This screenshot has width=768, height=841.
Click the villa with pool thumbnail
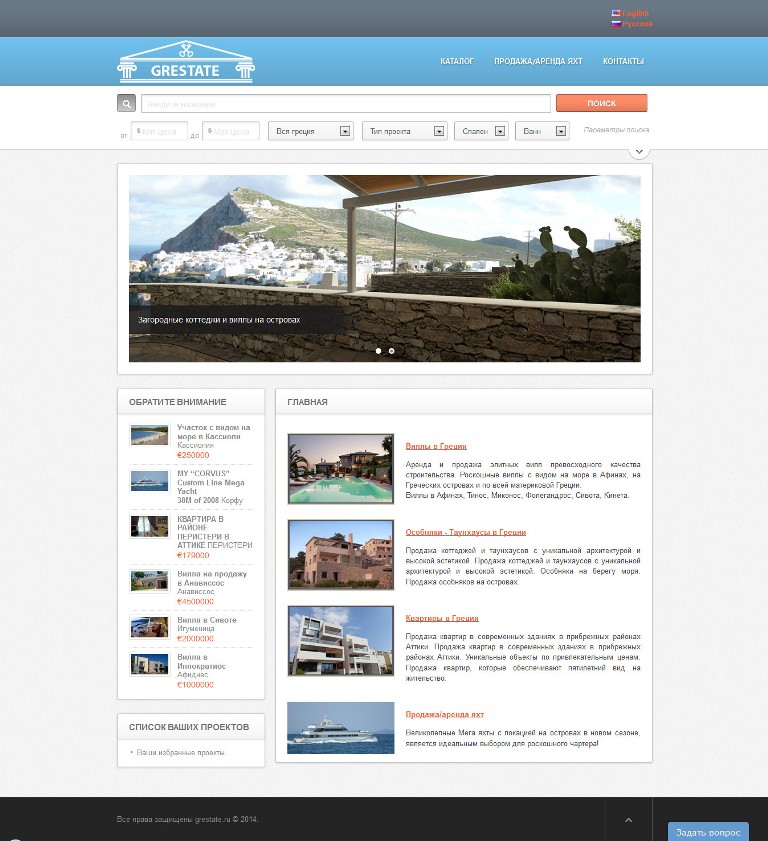click(341, 469)
